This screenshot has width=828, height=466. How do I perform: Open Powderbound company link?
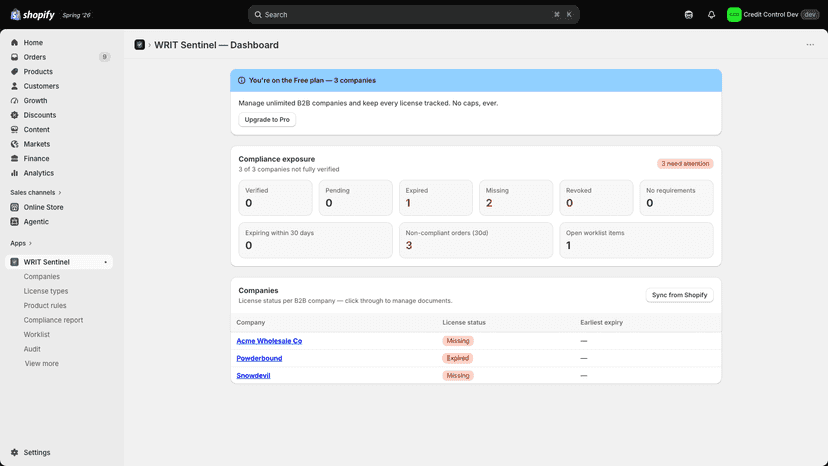[x=259, y=358]
